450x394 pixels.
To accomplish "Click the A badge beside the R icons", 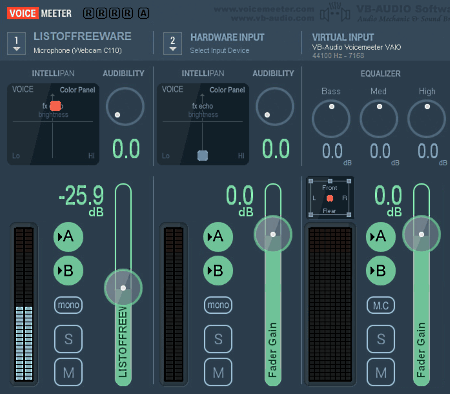I will click(x=144, y=13).
